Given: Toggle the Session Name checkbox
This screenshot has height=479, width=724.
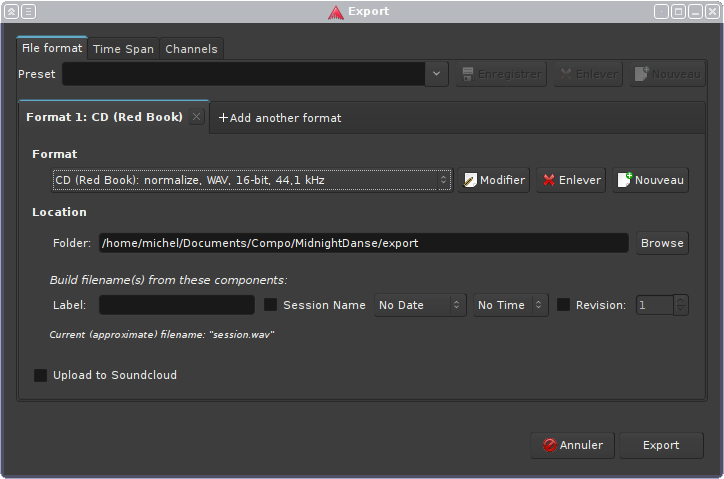Looking at the screenshot, I should click(271, 304).
